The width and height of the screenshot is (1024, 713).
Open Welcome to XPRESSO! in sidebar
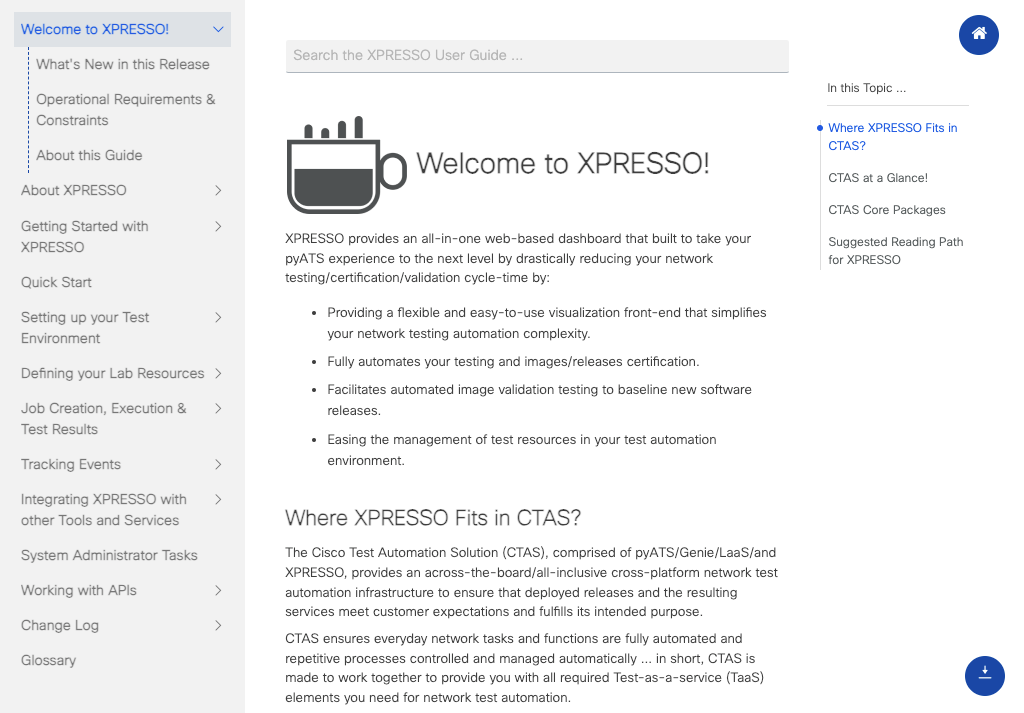[x=95, y=29]
